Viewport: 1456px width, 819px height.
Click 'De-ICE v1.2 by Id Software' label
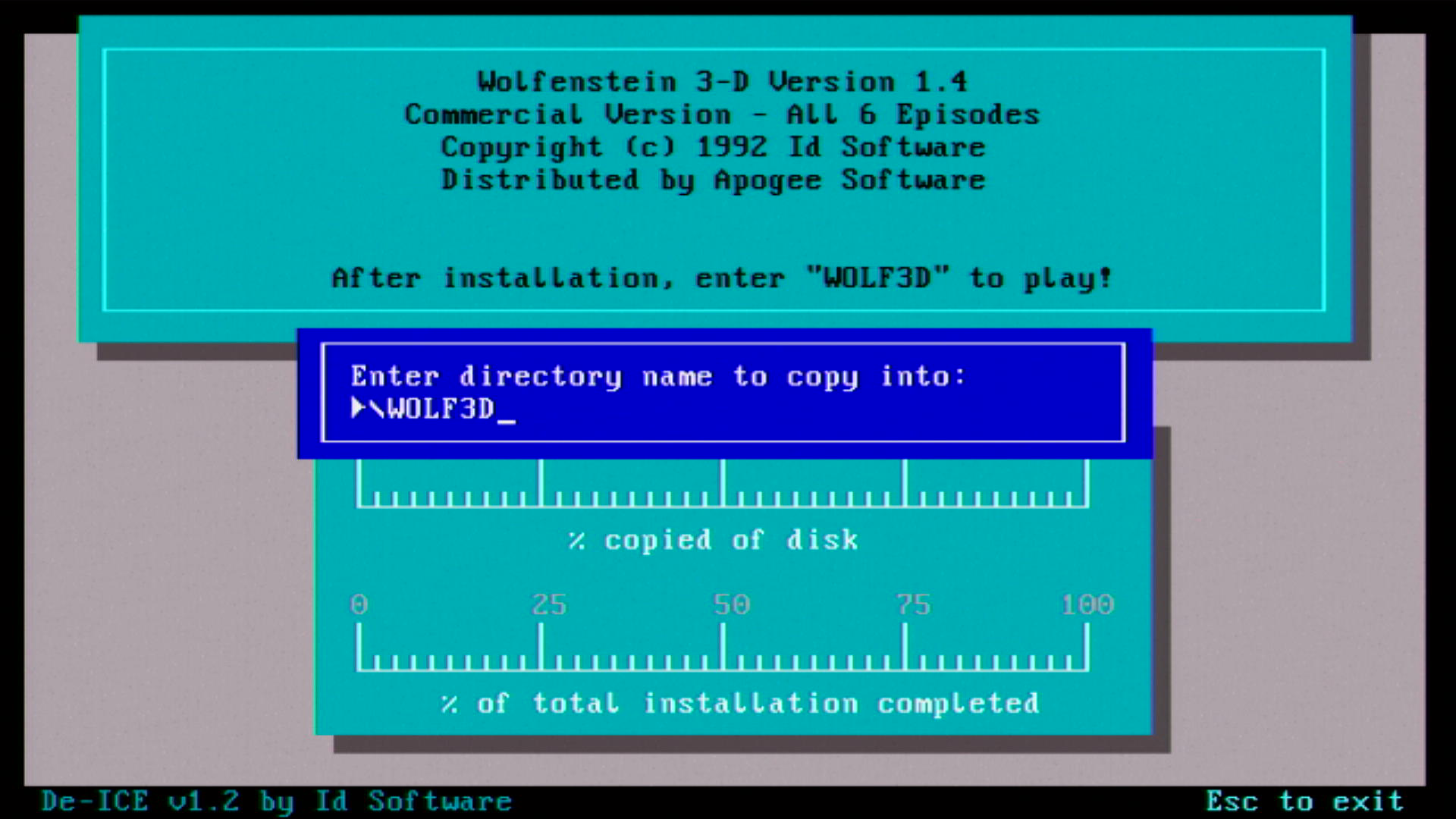[x=276, y=801]
